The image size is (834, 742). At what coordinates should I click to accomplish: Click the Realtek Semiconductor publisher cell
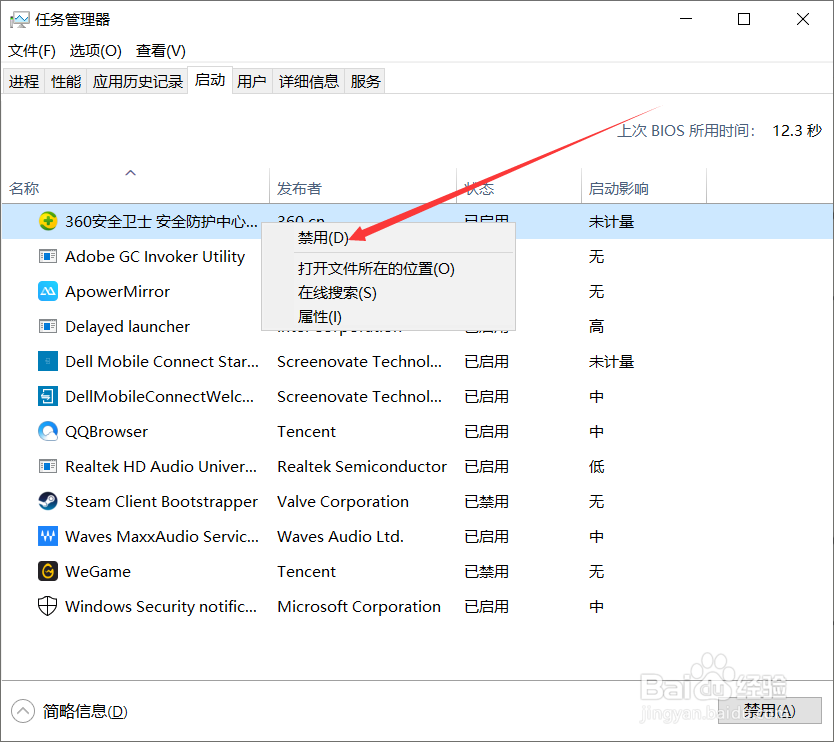tap(362, 466)
